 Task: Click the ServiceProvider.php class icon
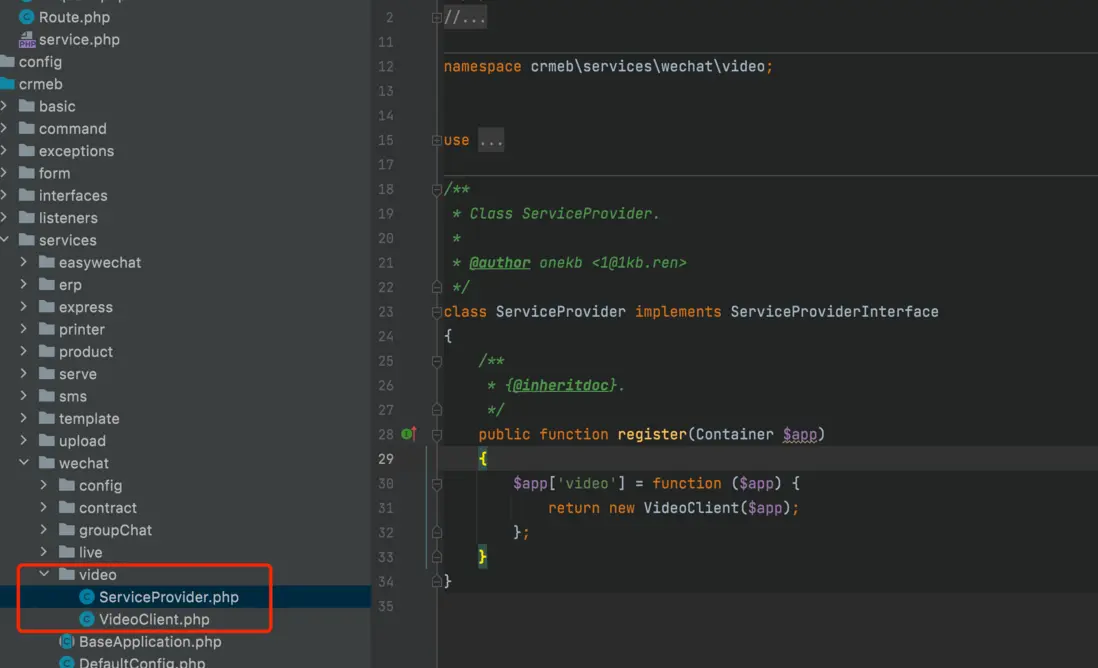pyautogui.click(x=87, y=597)
